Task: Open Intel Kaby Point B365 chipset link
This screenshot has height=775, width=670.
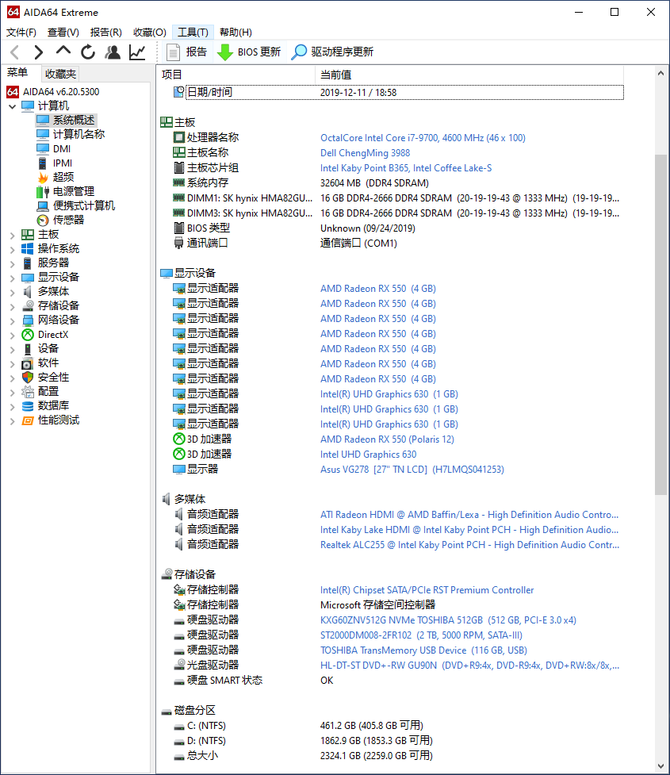Action: [x=406, y=168]
